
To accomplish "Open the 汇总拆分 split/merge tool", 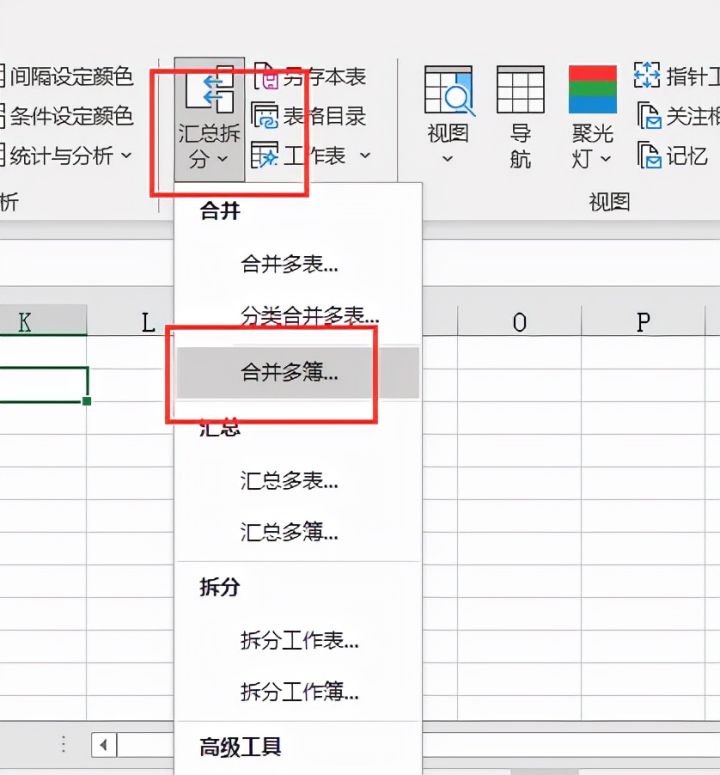I will point(209,119).
